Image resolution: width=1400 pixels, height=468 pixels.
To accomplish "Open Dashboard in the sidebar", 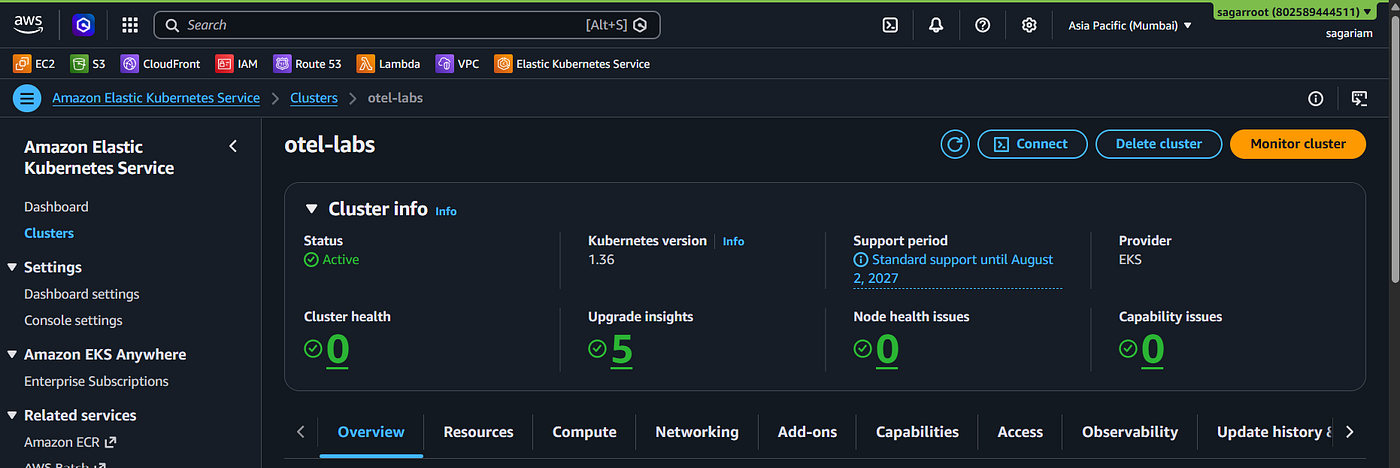I will pyautogui.click(x=56, y=207).
